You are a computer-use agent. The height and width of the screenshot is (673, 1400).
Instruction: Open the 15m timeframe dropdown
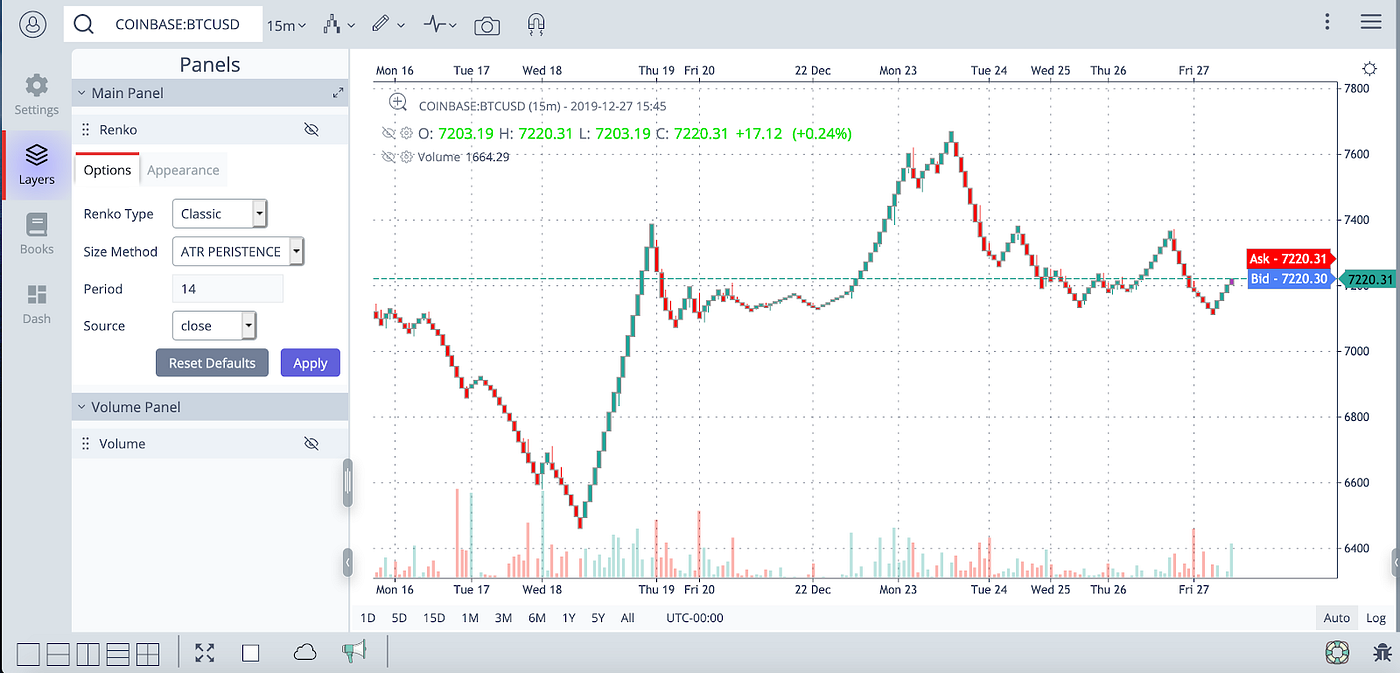(286, 25)
